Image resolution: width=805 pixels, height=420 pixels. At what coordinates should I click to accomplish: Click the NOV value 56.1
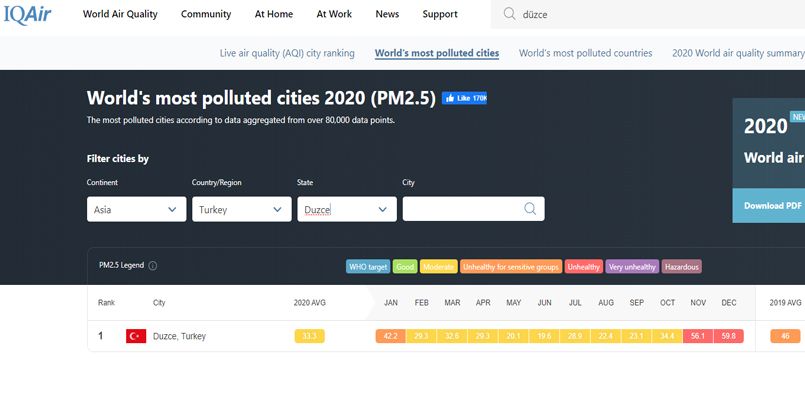[698, 336]
